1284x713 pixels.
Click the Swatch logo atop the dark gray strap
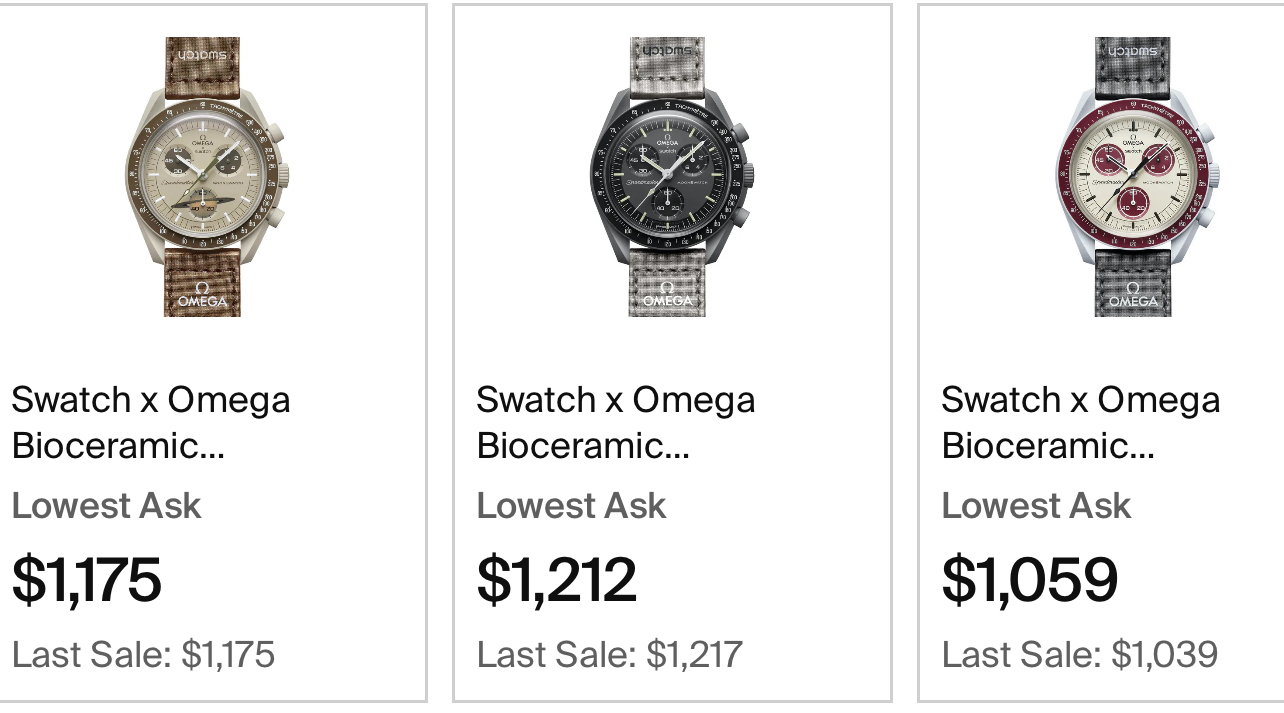(1132, 50)
